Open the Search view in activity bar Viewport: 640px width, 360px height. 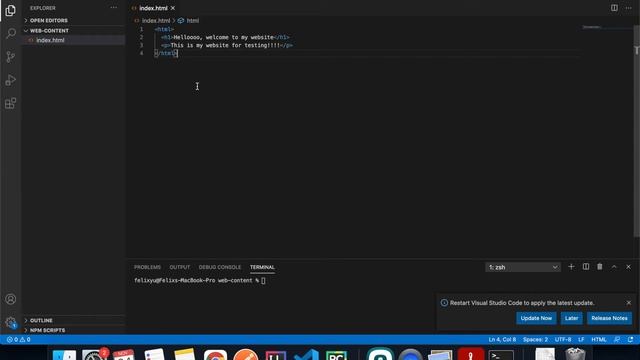pyautogui.click(x=11, y=33)
